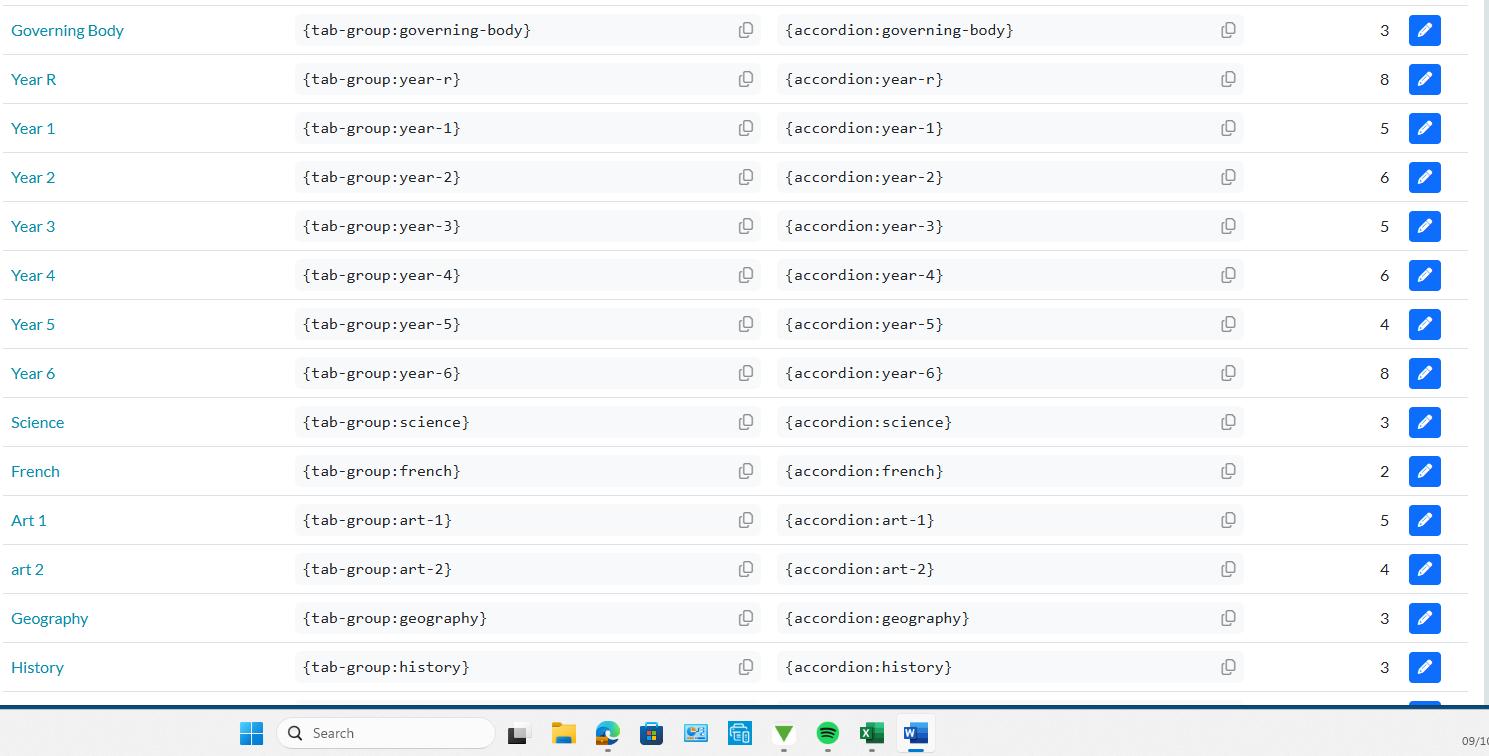The image size is (1489, 756).
Task: Copy the tab-group:french shortcode
Action: coord(746,471)
